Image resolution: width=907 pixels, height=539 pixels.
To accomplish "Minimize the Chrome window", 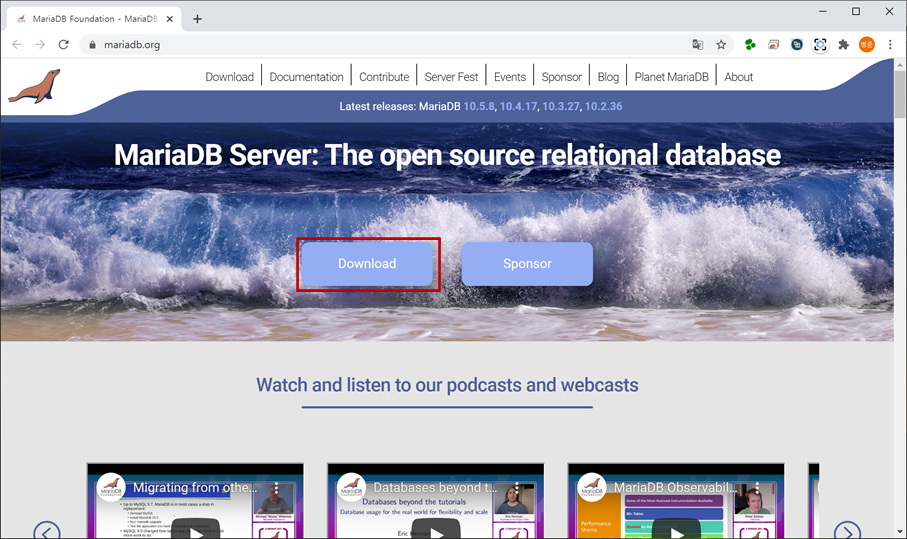I will coord(823,12).
